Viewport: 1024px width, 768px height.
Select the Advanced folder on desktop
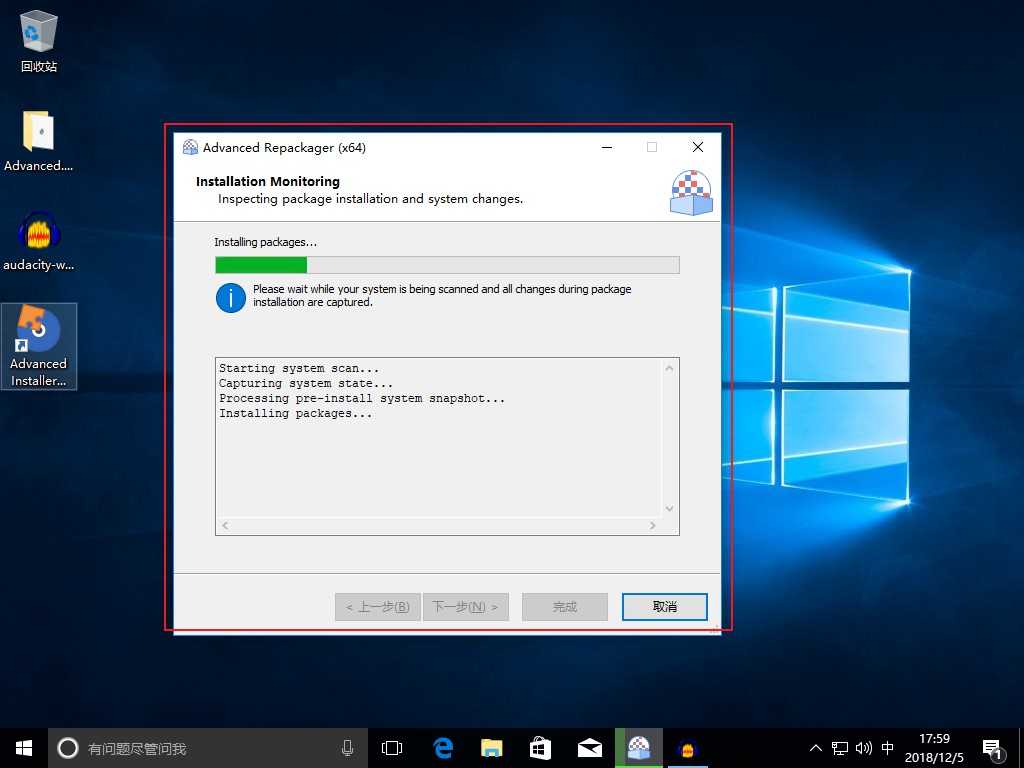pyautogui.click(x=39, y=141)
